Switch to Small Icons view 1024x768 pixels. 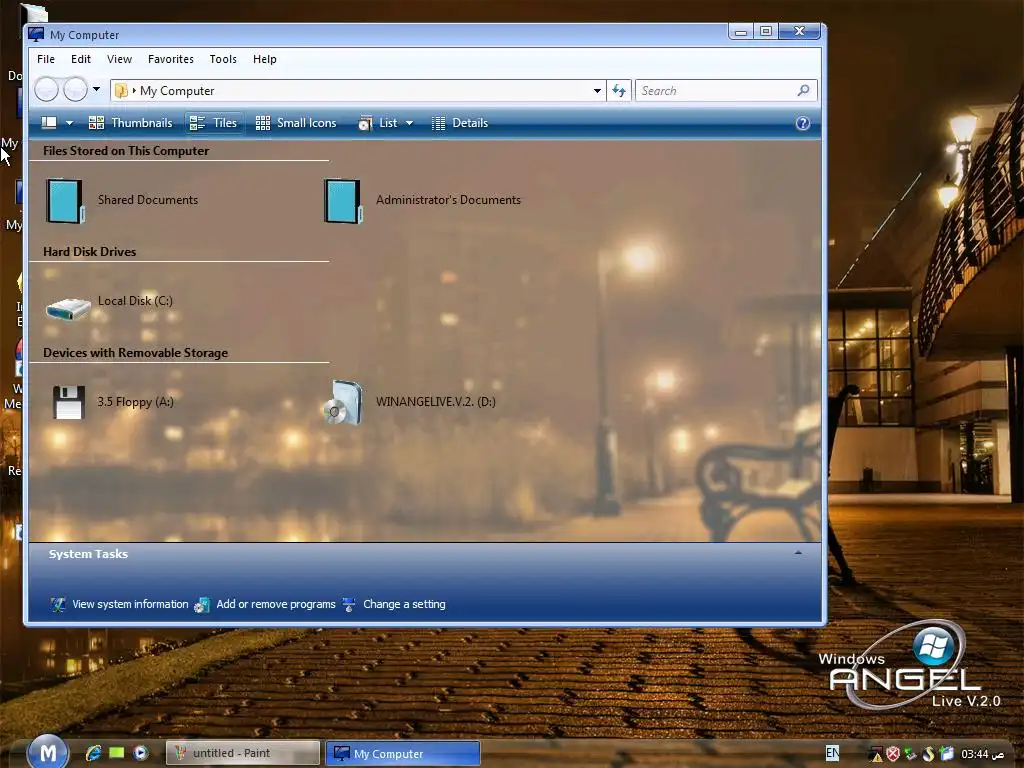[x=296, y=123]
